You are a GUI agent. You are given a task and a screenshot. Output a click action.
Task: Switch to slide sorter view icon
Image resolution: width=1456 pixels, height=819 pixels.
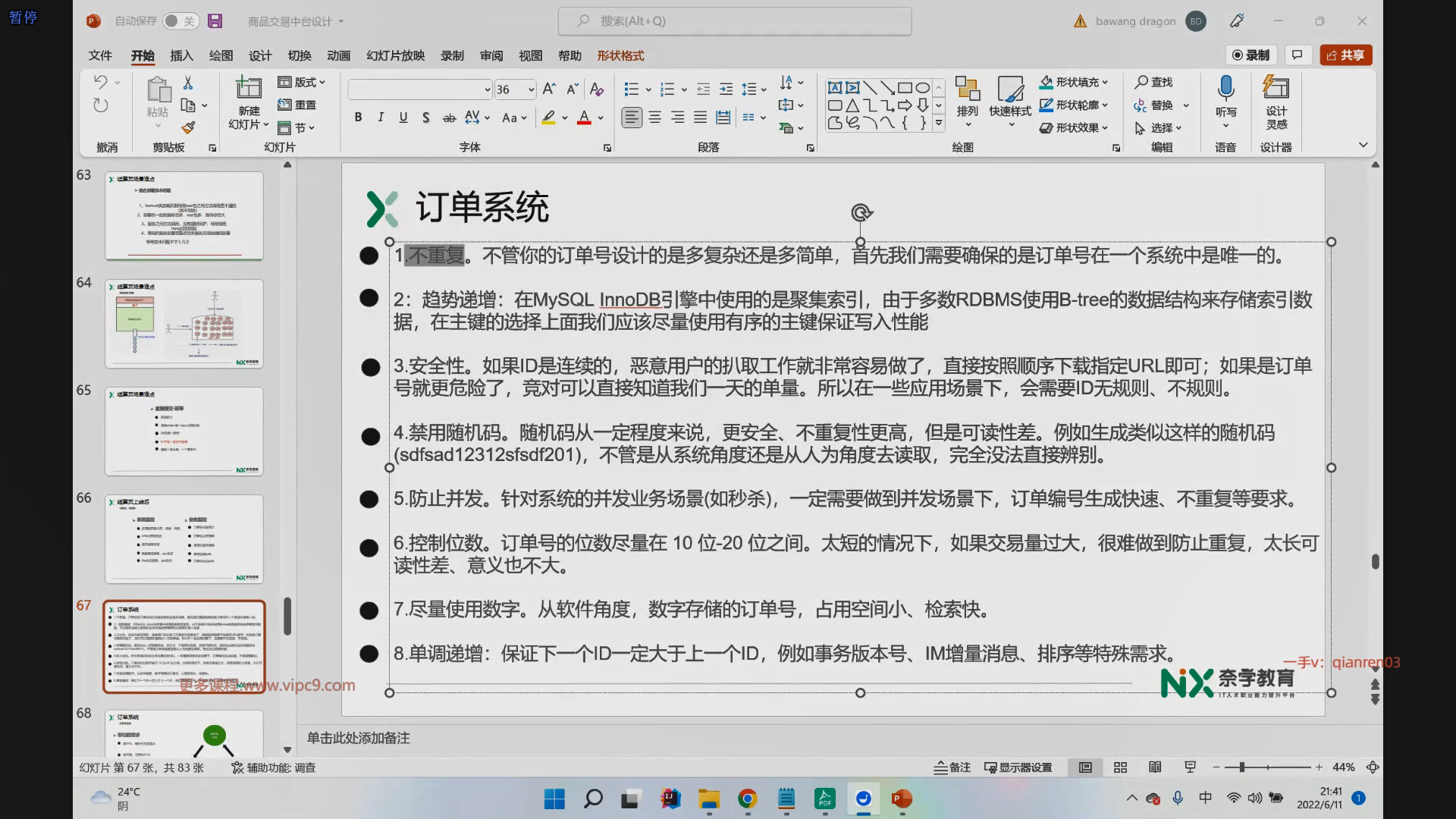tap(1120, 767)
